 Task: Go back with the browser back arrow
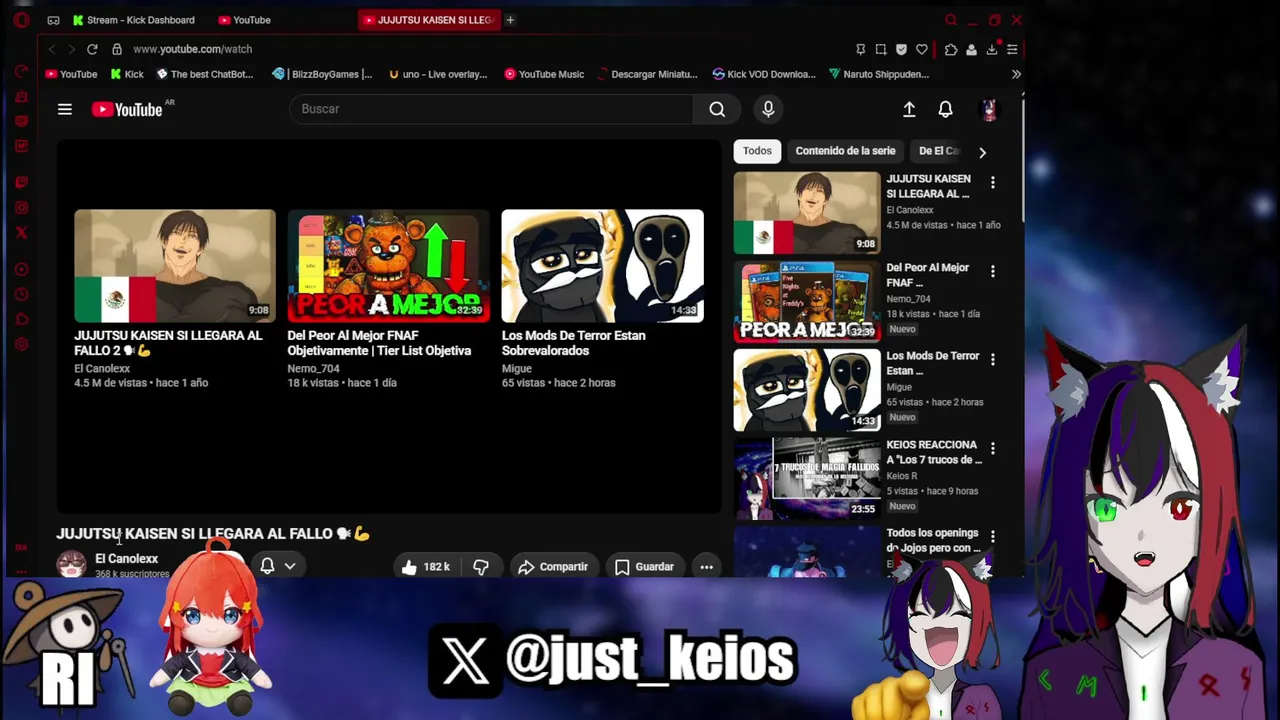pyautogui.click(x=52, y=49)
